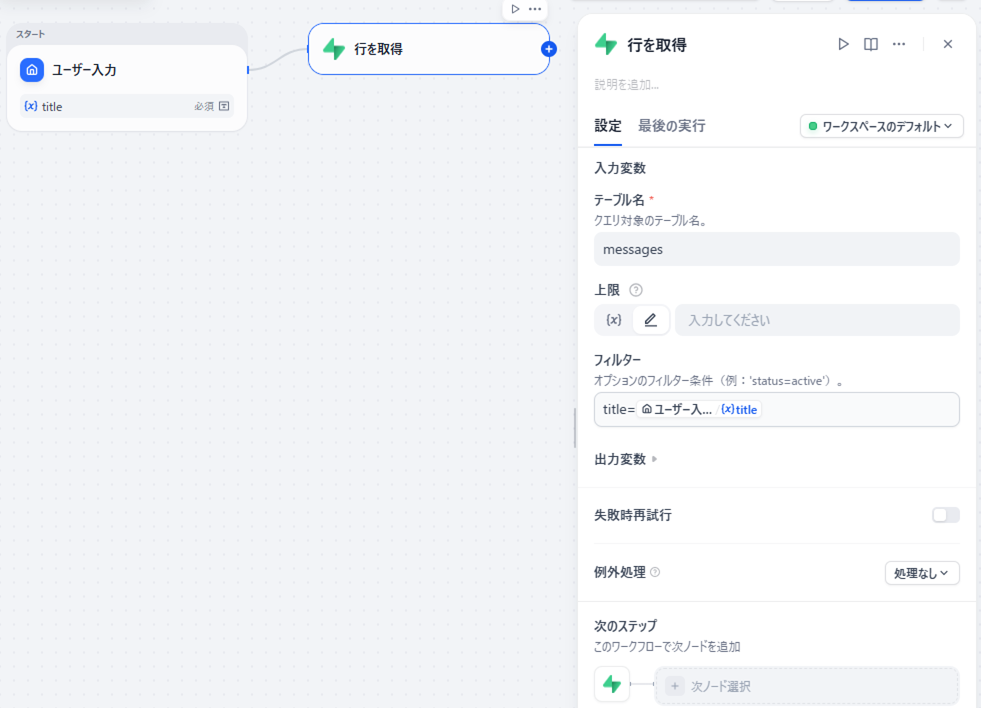Click the info icon beside 例外処理
981x708 pixels.
click(x=655, y=573)
